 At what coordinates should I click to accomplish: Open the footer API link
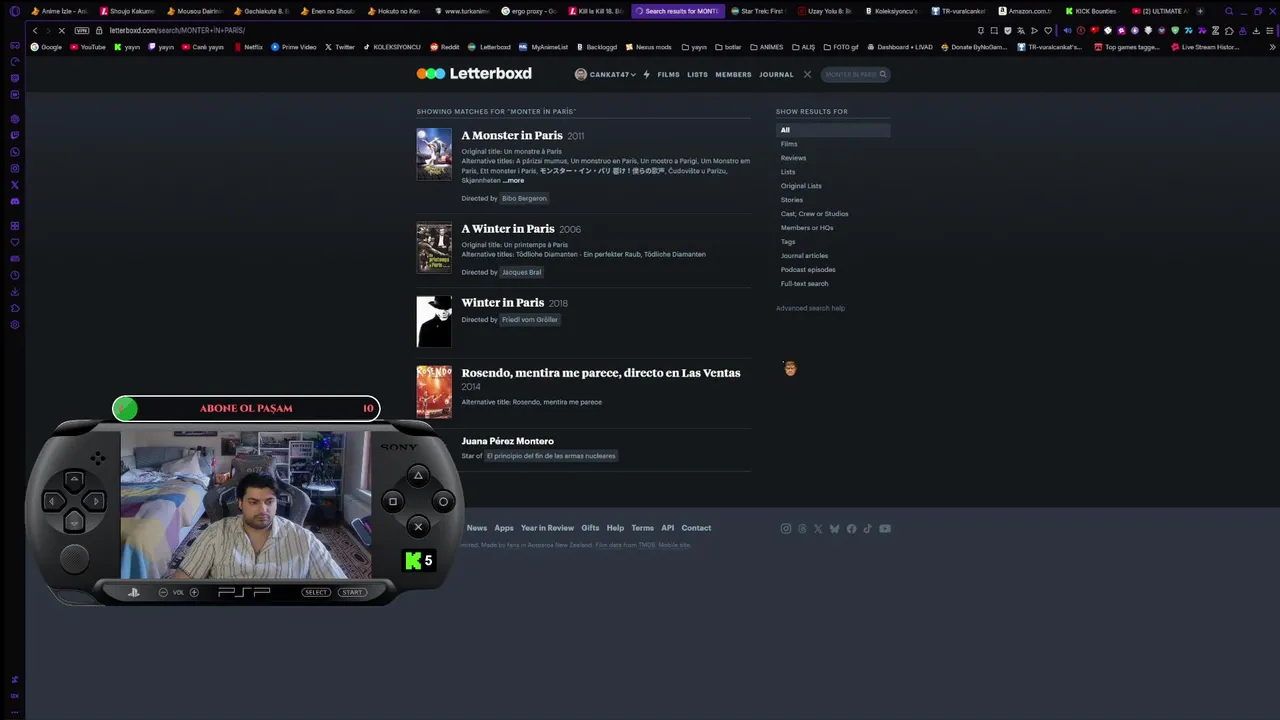click(x=667, y=528)
